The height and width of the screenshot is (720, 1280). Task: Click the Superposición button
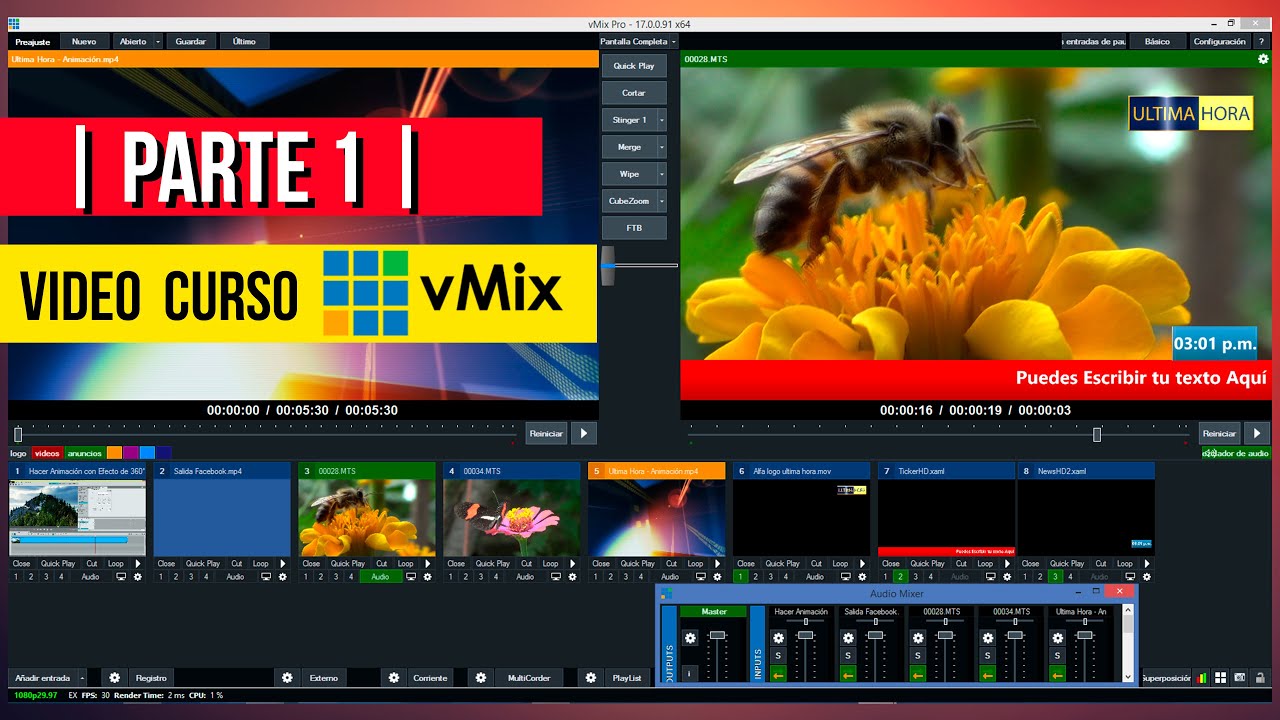pos(1167,678)
